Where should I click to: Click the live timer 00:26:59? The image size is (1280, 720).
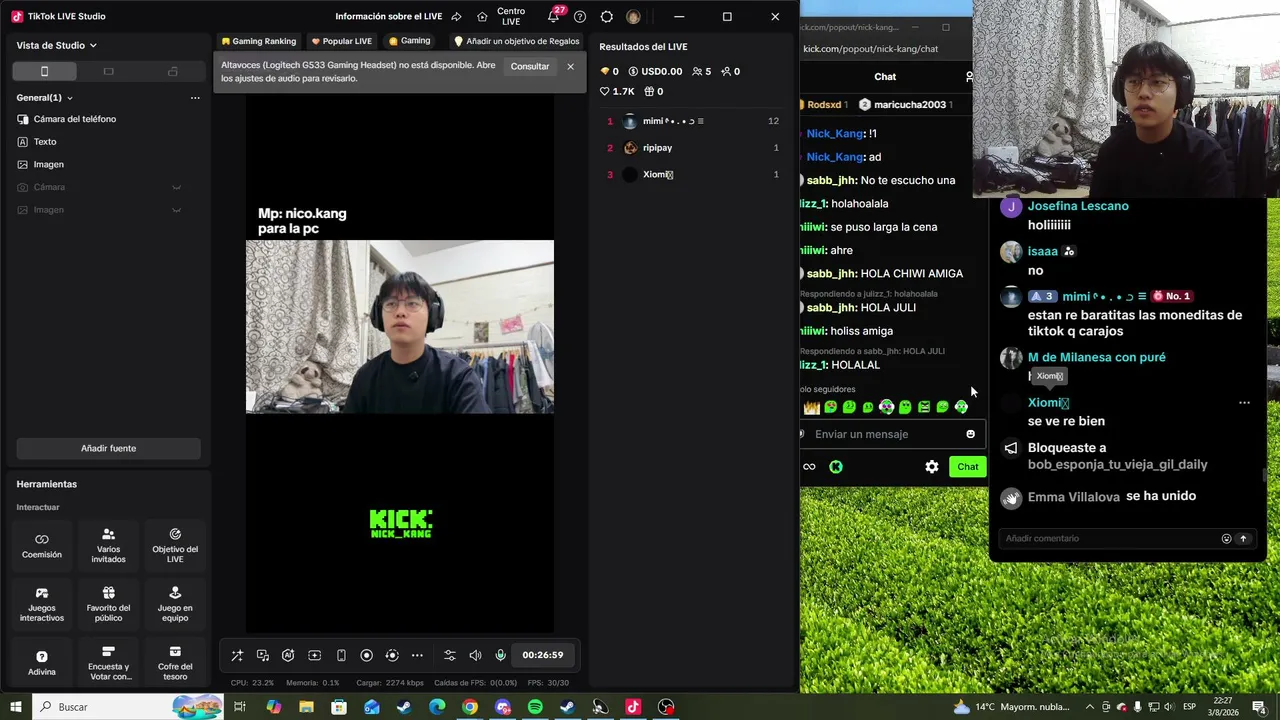pos(543,655)
